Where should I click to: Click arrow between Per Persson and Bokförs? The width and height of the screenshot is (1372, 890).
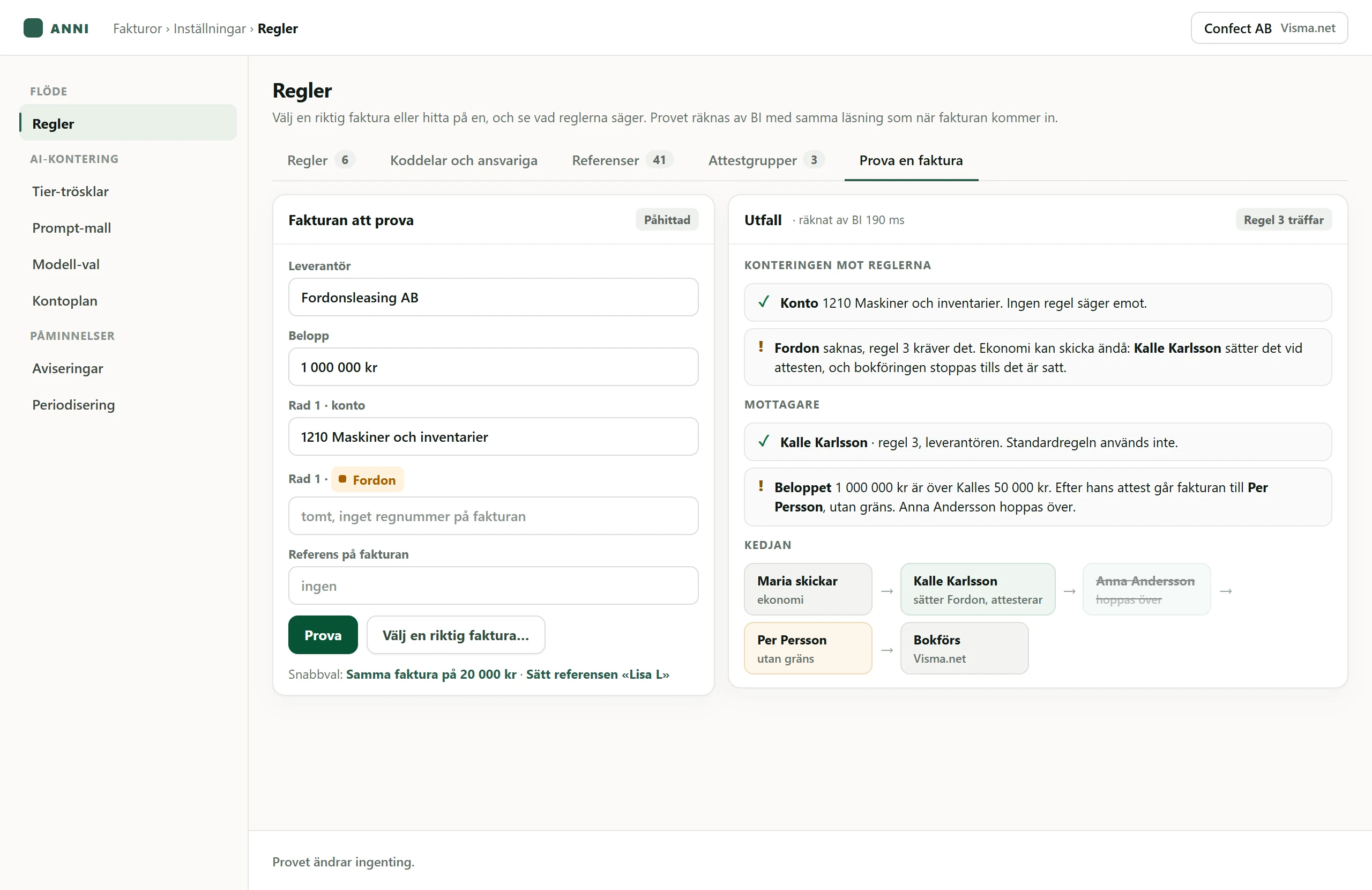tap(887, 650)
